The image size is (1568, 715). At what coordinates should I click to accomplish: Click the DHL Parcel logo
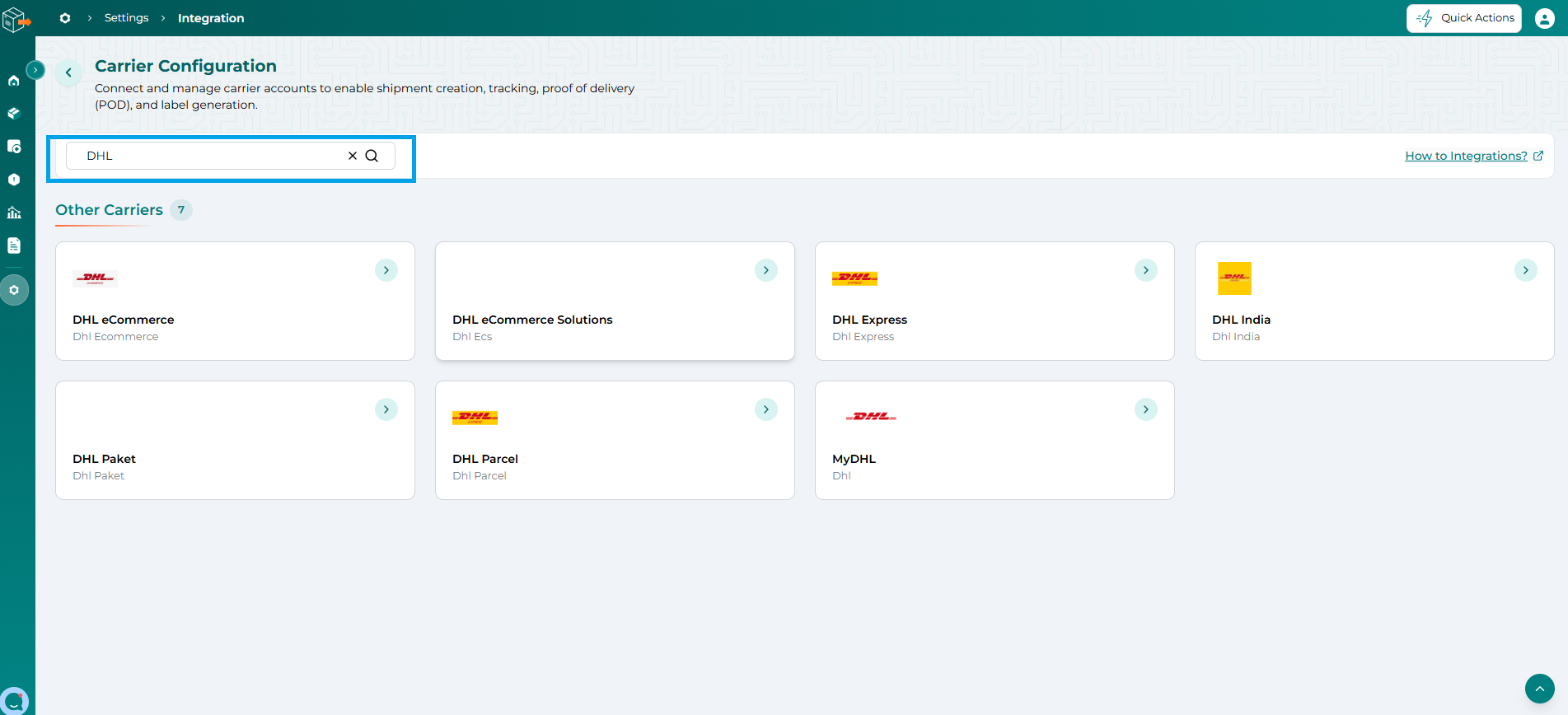[x=475, y=418]
